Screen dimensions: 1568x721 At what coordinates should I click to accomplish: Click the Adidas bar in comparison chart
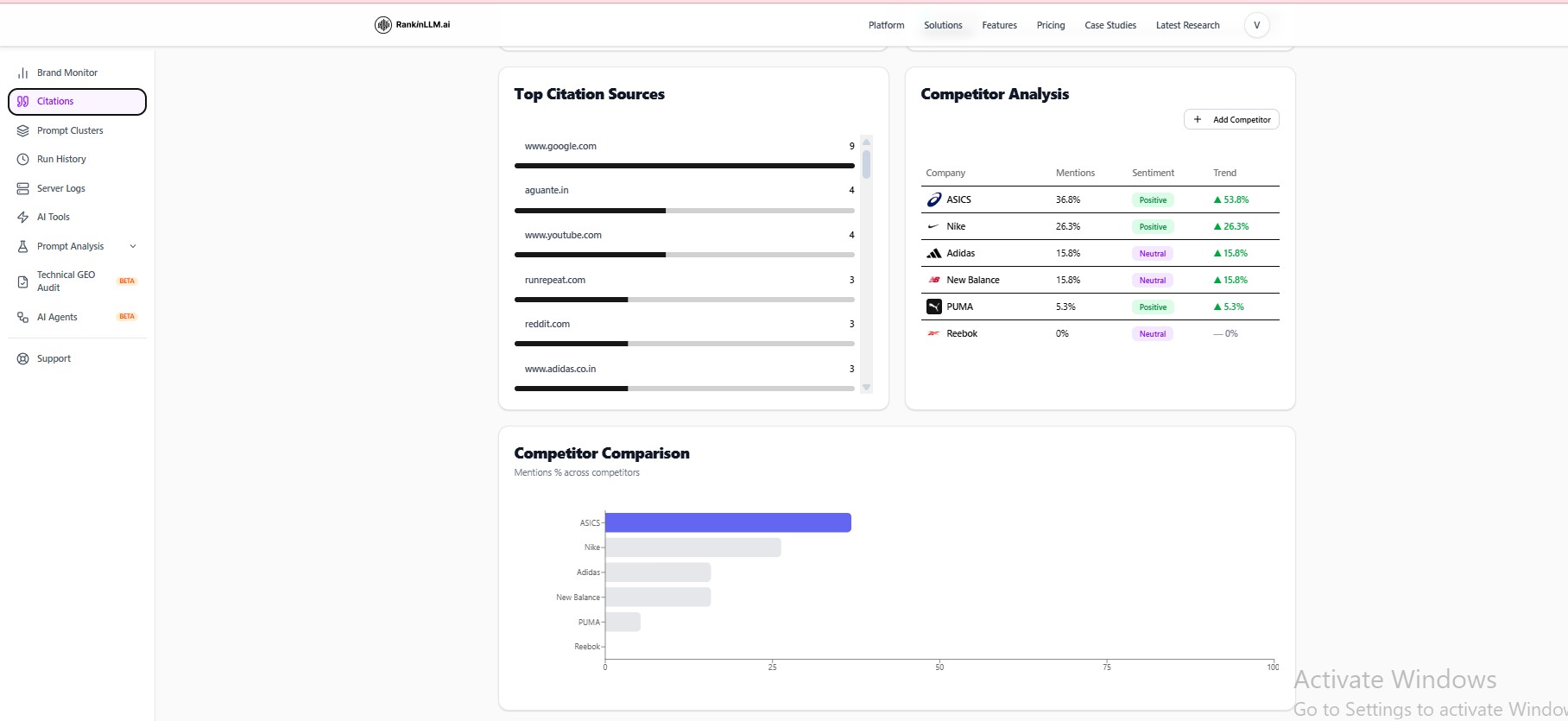click(x=658, y=572)
